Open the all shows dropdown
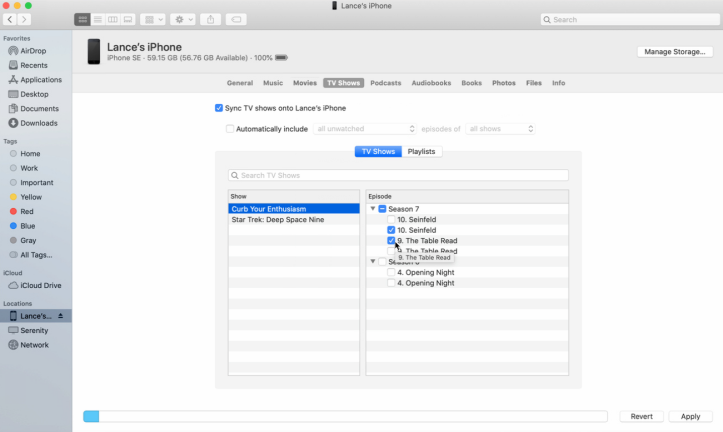723x432 pixels. pos(500,129)
